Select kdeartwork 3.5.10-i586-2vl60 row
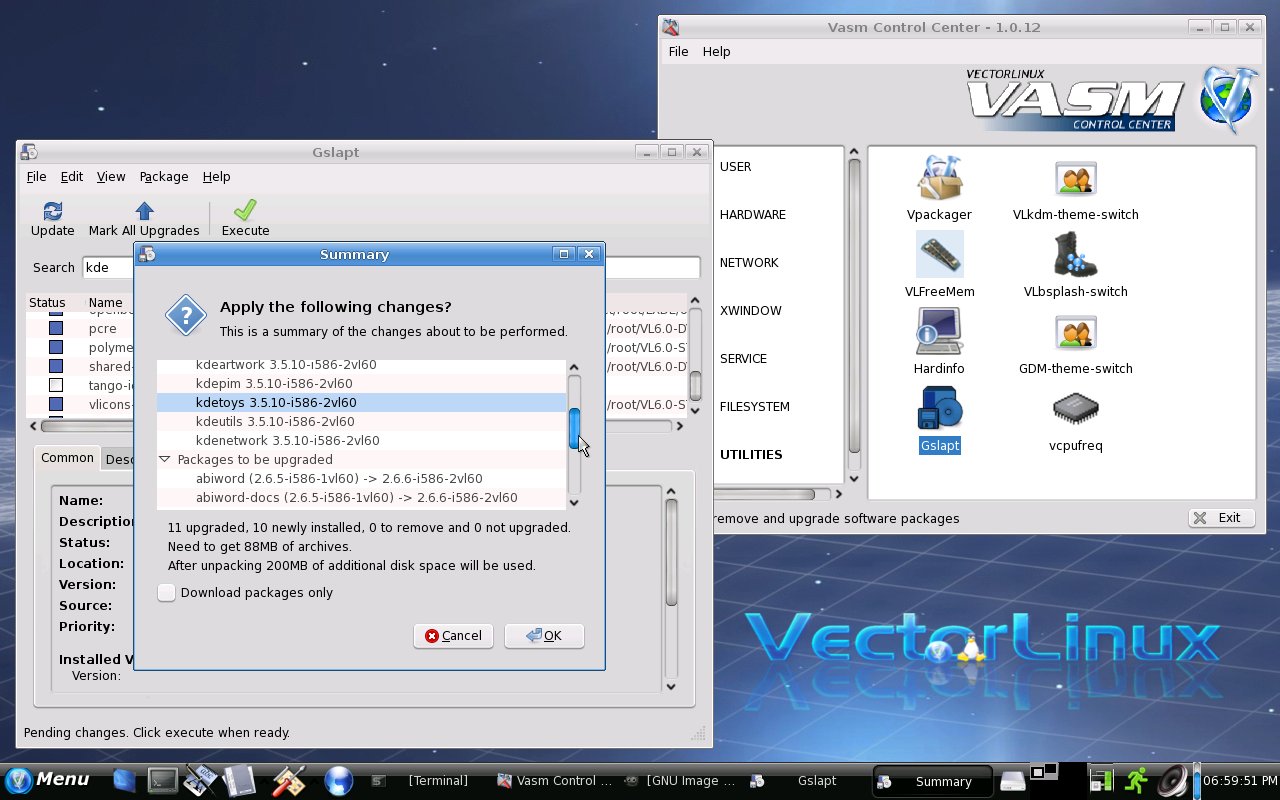1280x800 pixels. 361,365
